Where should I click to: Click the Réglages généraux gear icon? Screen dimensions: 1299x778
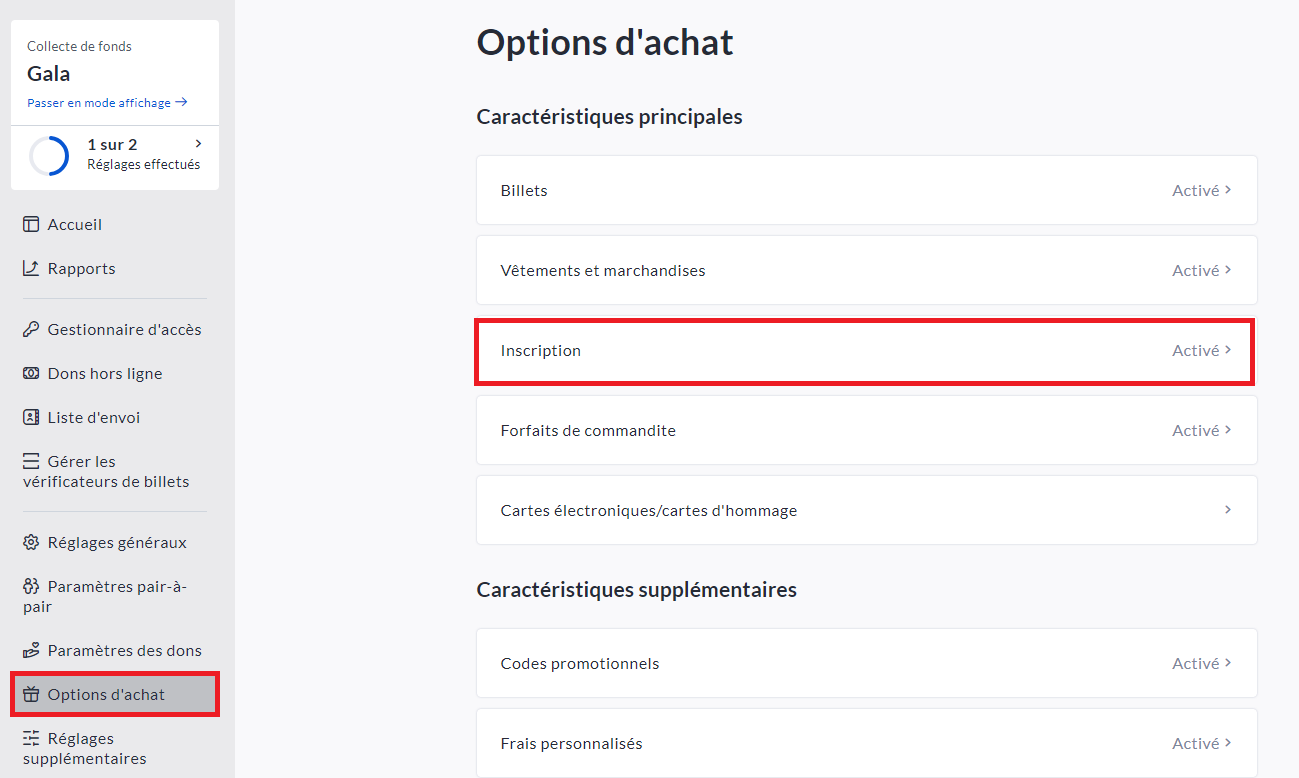31,543
